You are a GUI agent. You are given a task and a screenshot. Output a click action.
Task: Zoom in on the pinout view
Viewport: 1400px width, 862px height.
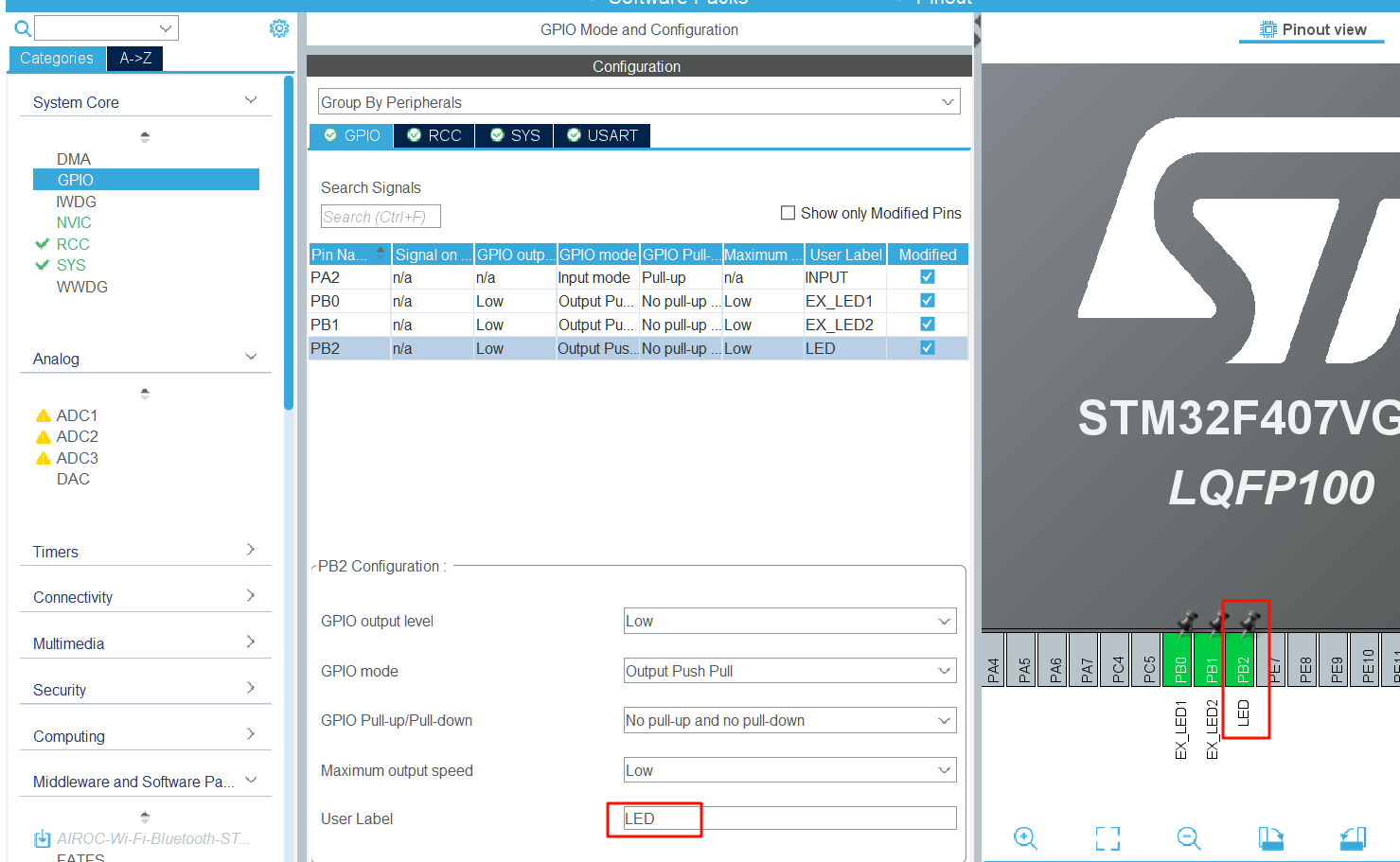pyautogui.click(x=1025, y=838)
